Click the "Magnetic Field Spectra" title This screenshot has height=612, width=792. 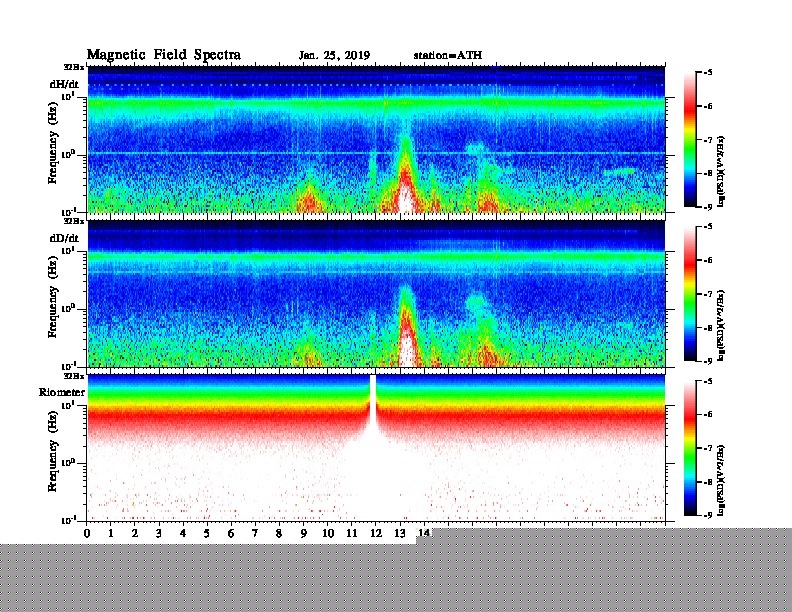[x=164, y=55]
